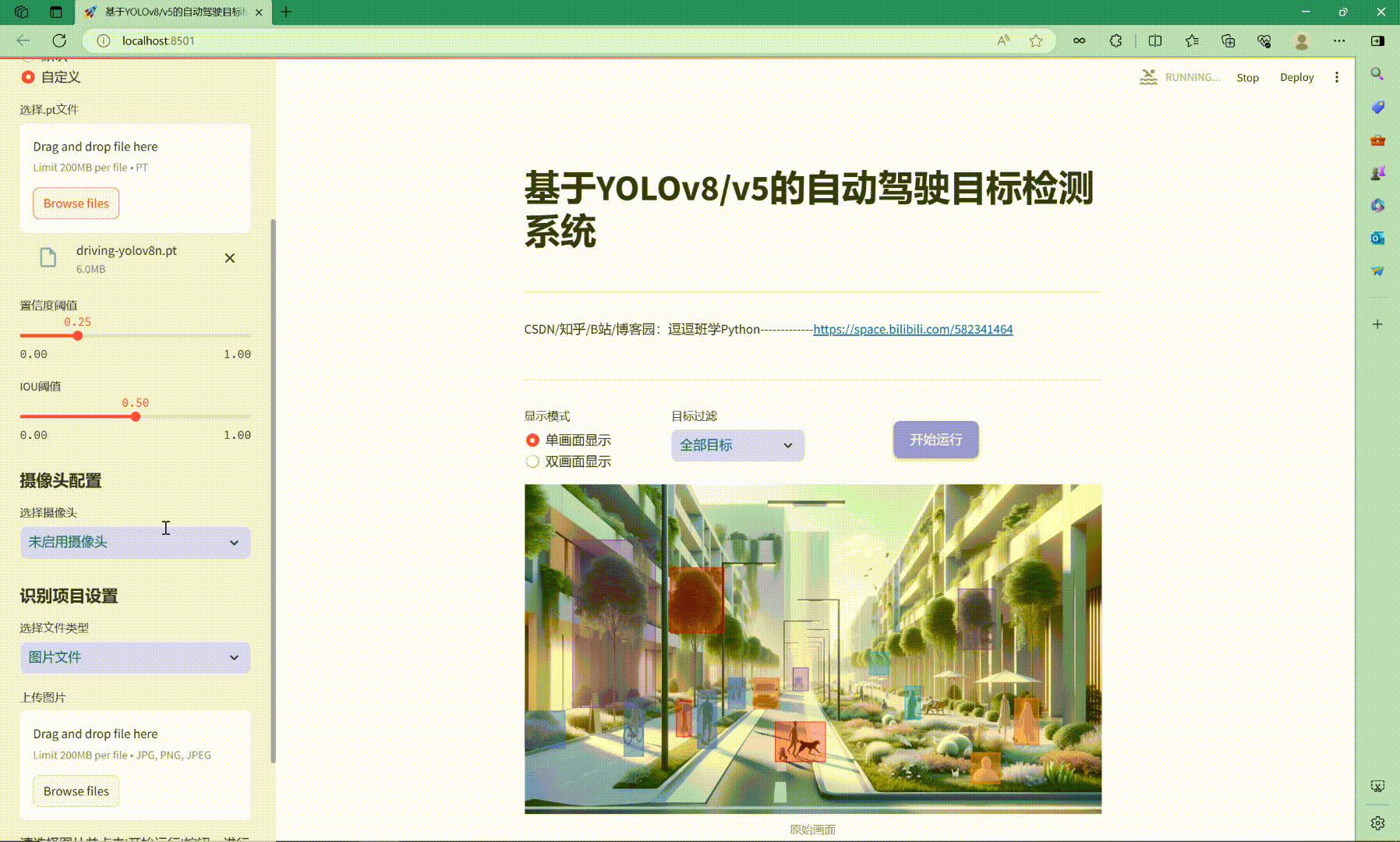This screenshot has height=842, width=1400.
Task: Open the collections icon
Action: pyautogui.click(x=1229, y=41)
